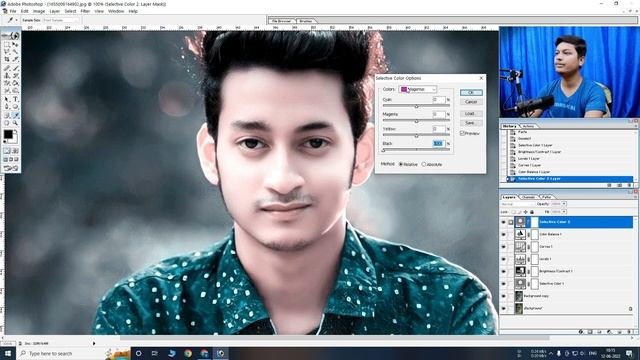Hide the Background copy layer
This screenshot has height=360, width=640.
coord(503,296)
